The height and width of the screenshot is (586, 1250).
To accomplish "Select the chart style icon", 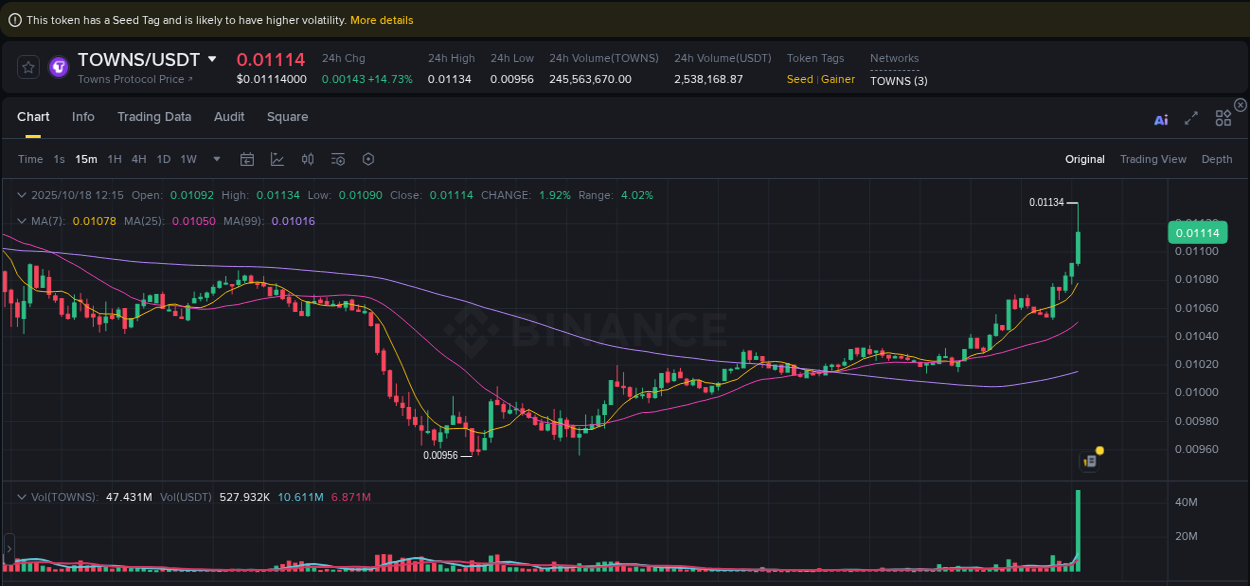I will tap(275, 159).
